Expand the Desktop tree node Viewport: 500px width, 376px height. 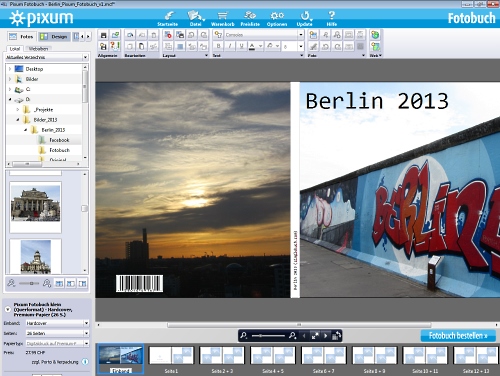10,69
